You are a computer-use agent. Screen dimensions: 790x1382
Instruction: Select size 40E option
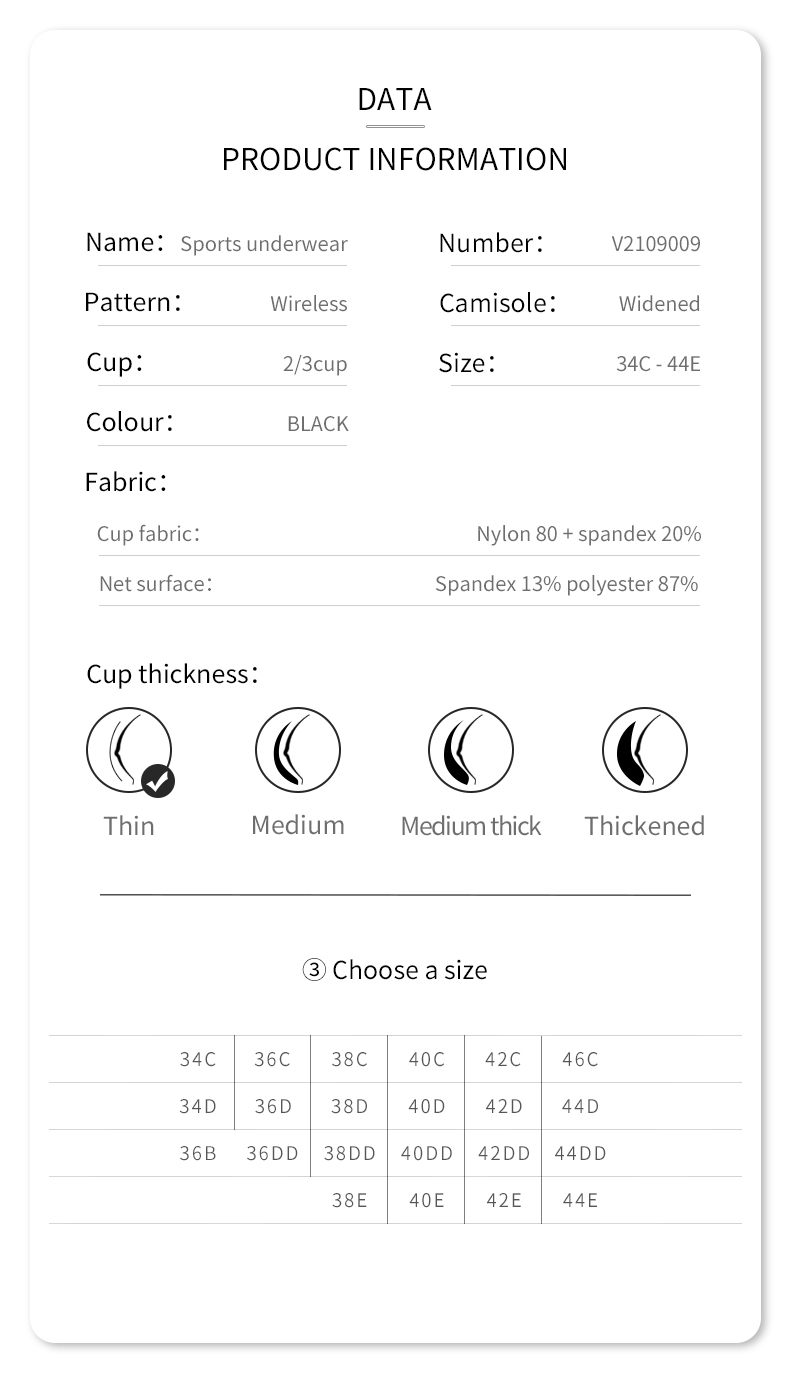pyautogui.click(x=427, y=1201)
